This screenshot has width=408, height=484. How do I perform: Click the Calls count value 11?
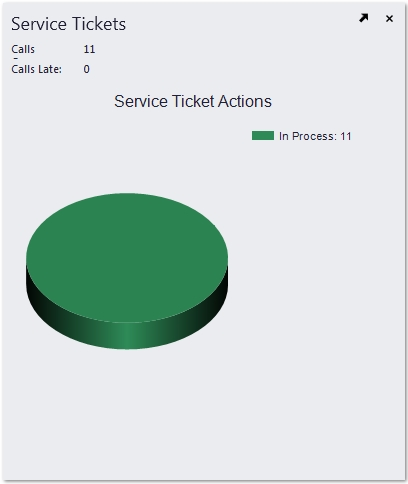(x=89, y=49)
